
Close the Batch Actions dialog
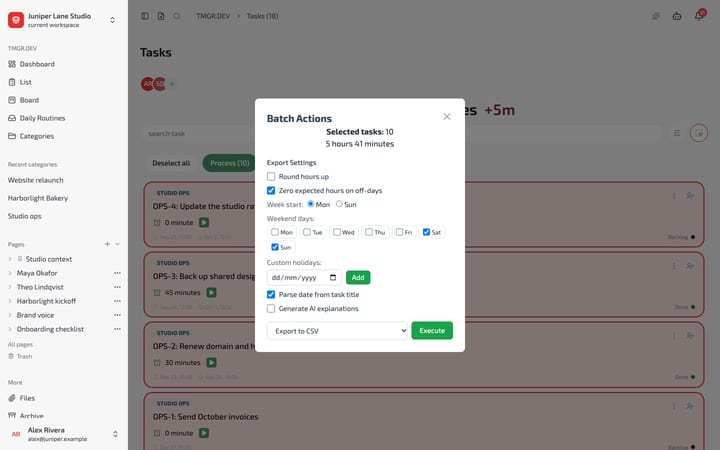[446, 117]
